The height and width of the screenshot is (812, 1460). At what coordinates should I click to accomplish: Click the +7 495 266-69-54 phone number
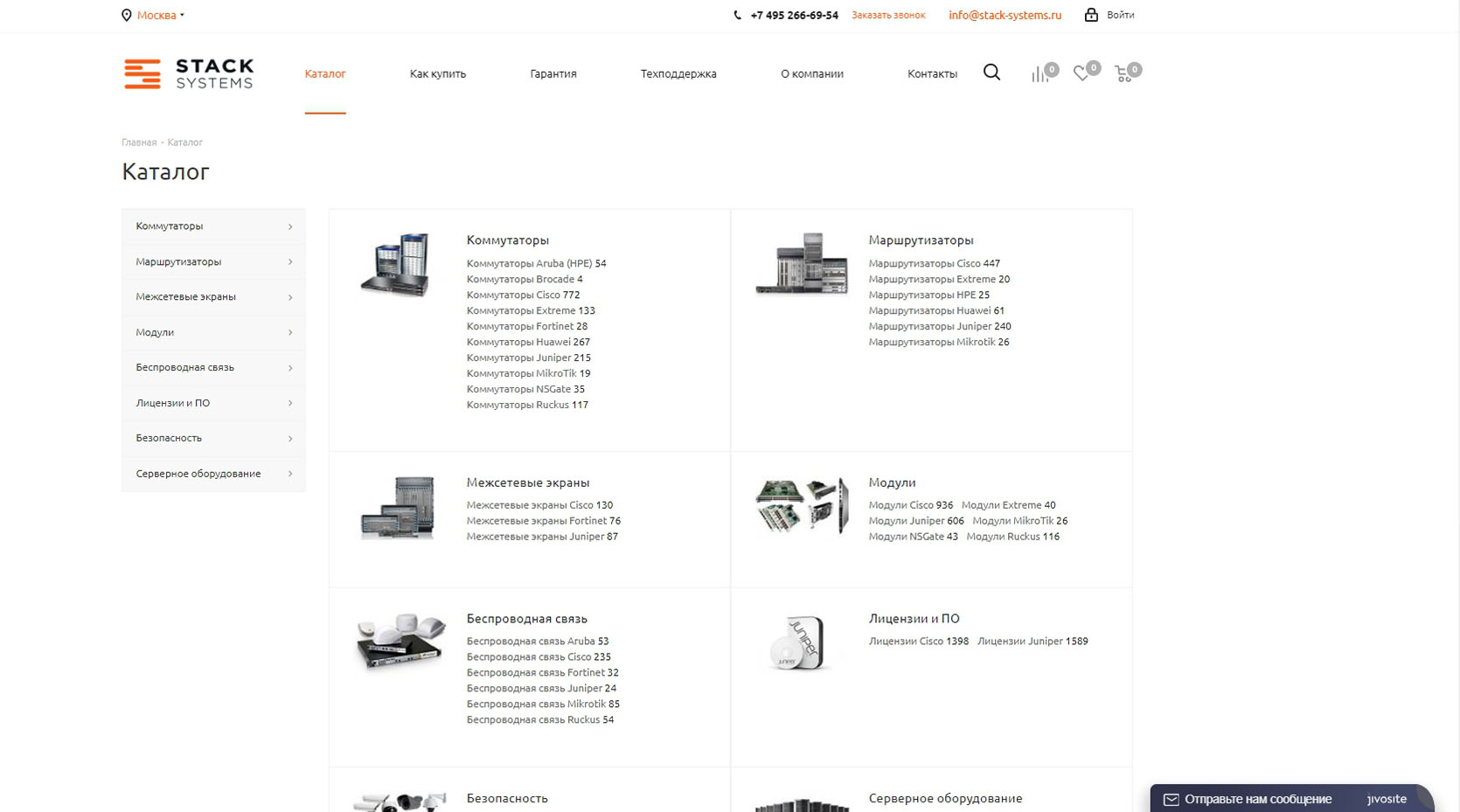tap(794, 15)
